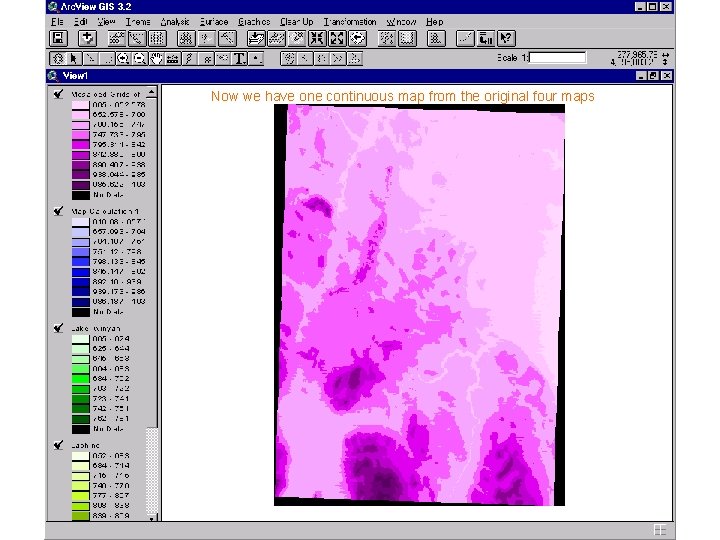
Task: Click the context Help arrow icon
Action: click(x=507, y=38)
